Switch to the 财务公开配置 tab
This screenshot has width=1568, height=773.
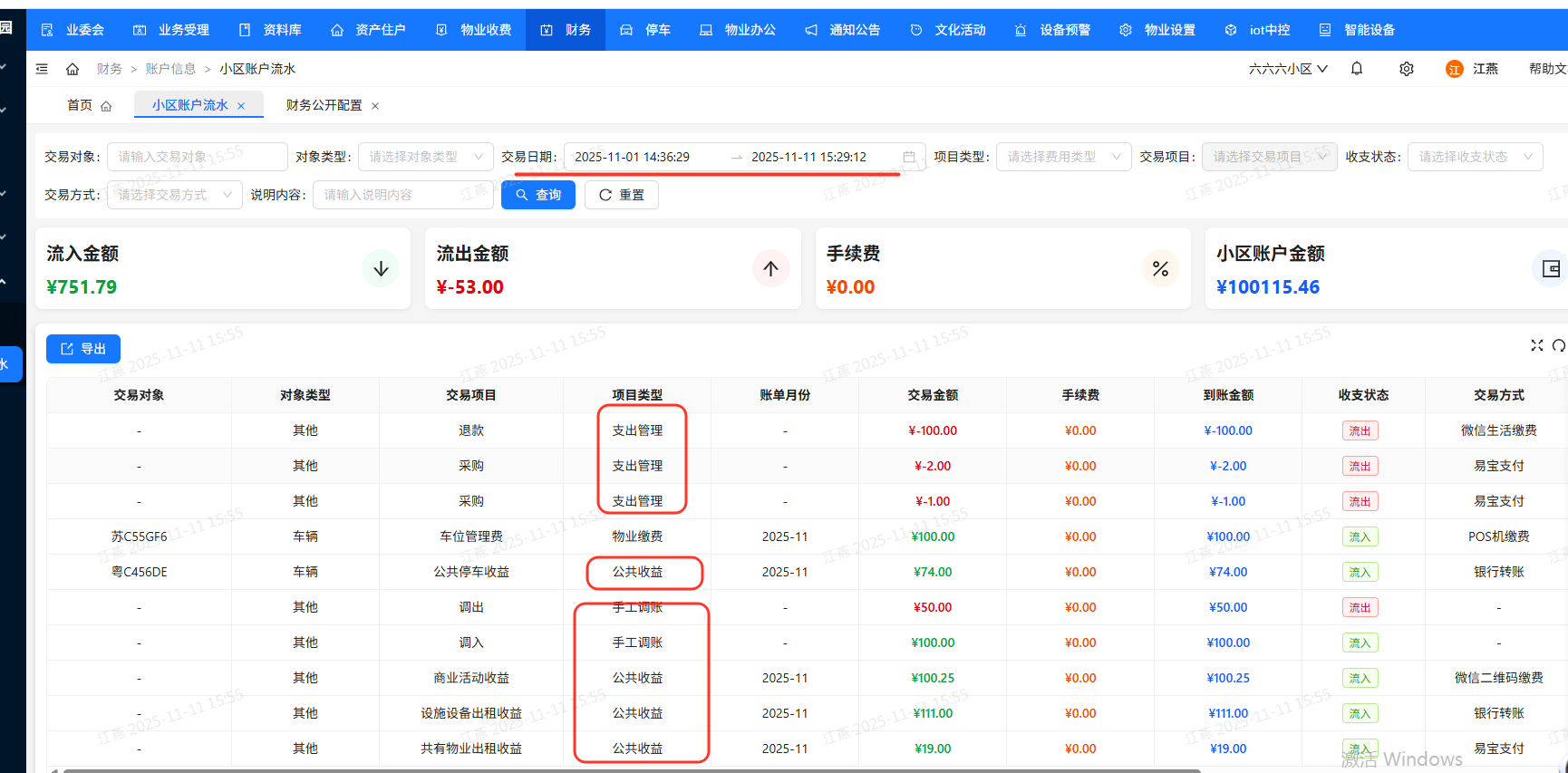[x=324, y=105]
